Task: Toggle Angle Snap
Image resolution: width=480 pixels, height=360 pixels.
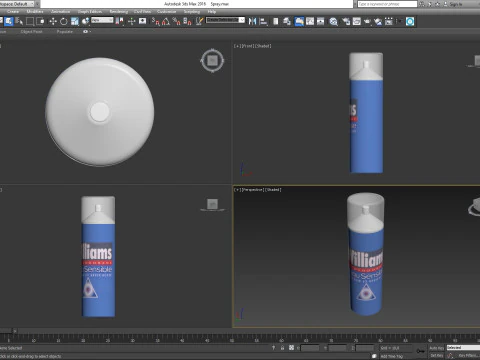Action: [166, 21]
